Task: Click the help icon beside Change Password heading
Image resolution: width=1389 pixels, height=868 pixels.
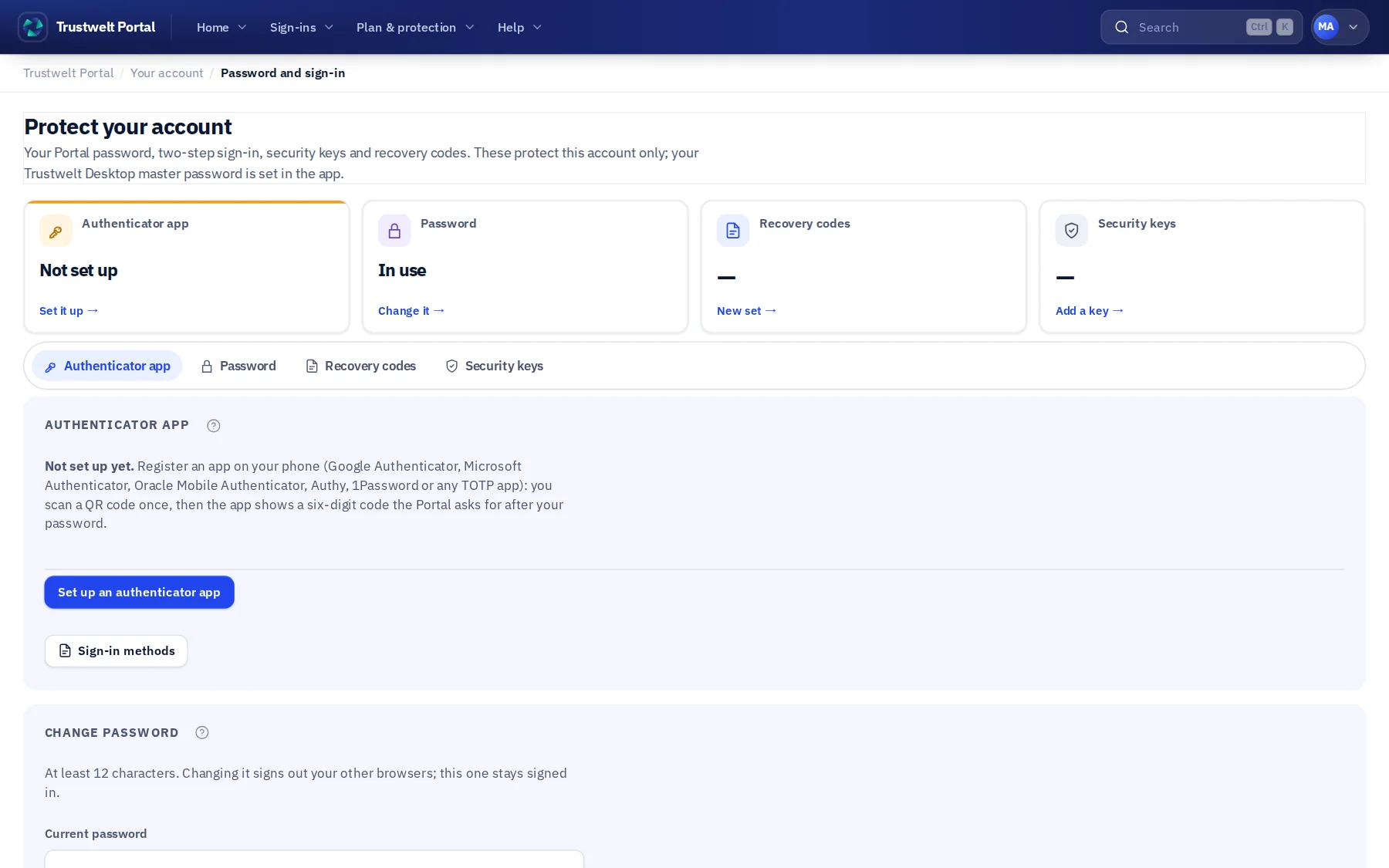Action: (202, 733)
